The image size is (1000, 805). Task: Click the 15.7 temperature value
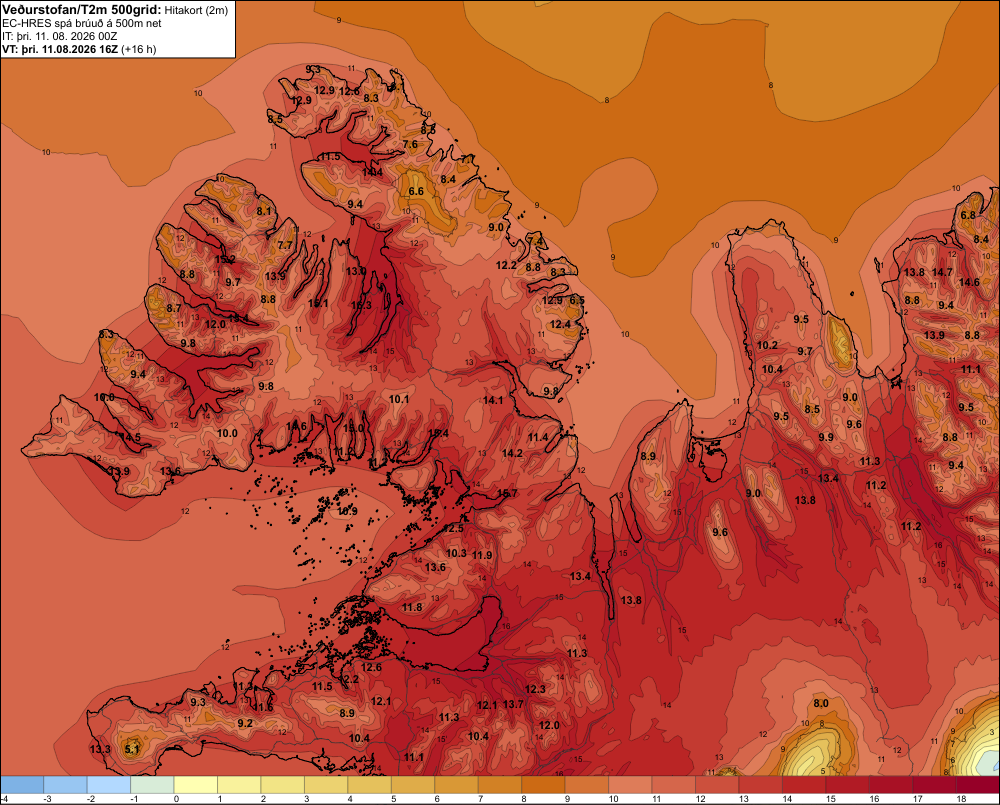(507, 493)
